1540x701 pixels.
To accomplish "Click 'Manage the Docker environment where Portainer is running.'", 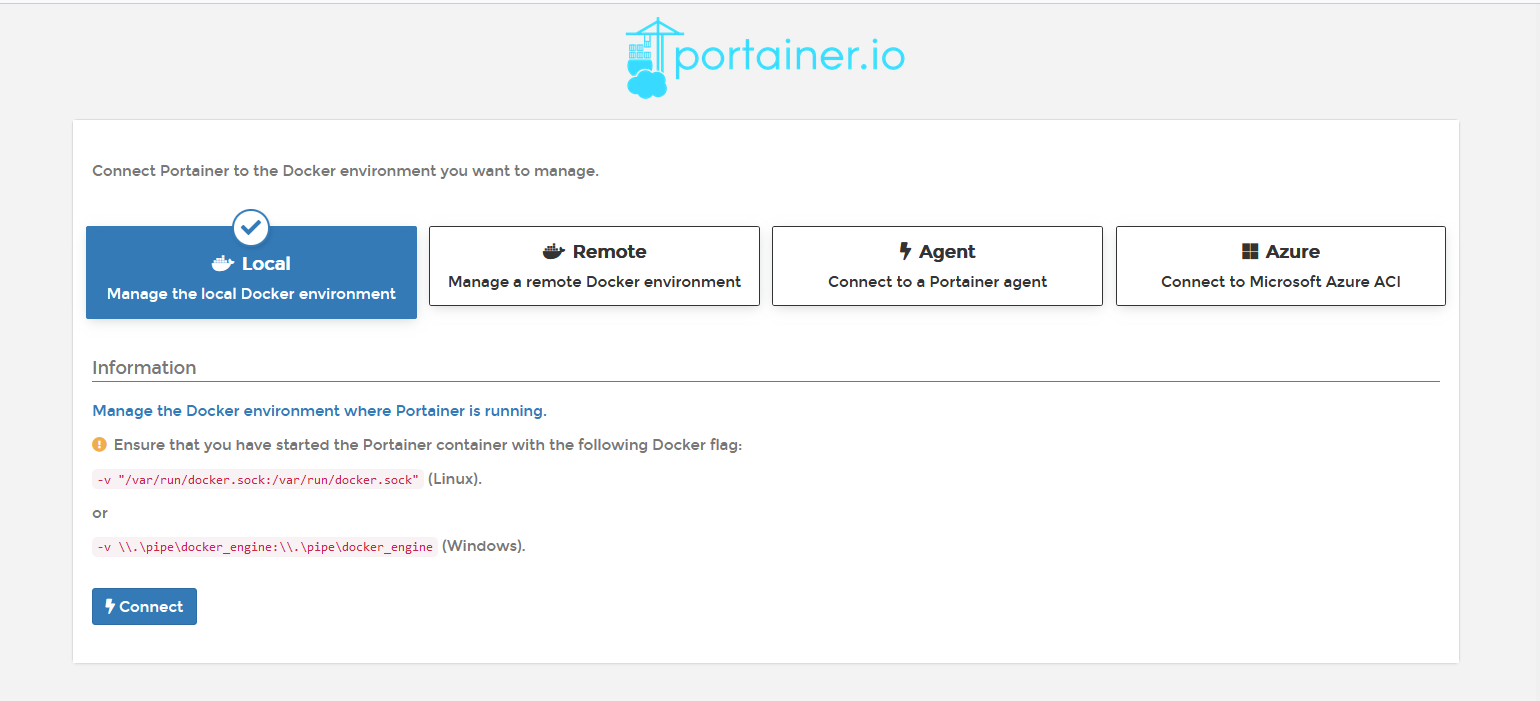I will (x=319, y=411).
